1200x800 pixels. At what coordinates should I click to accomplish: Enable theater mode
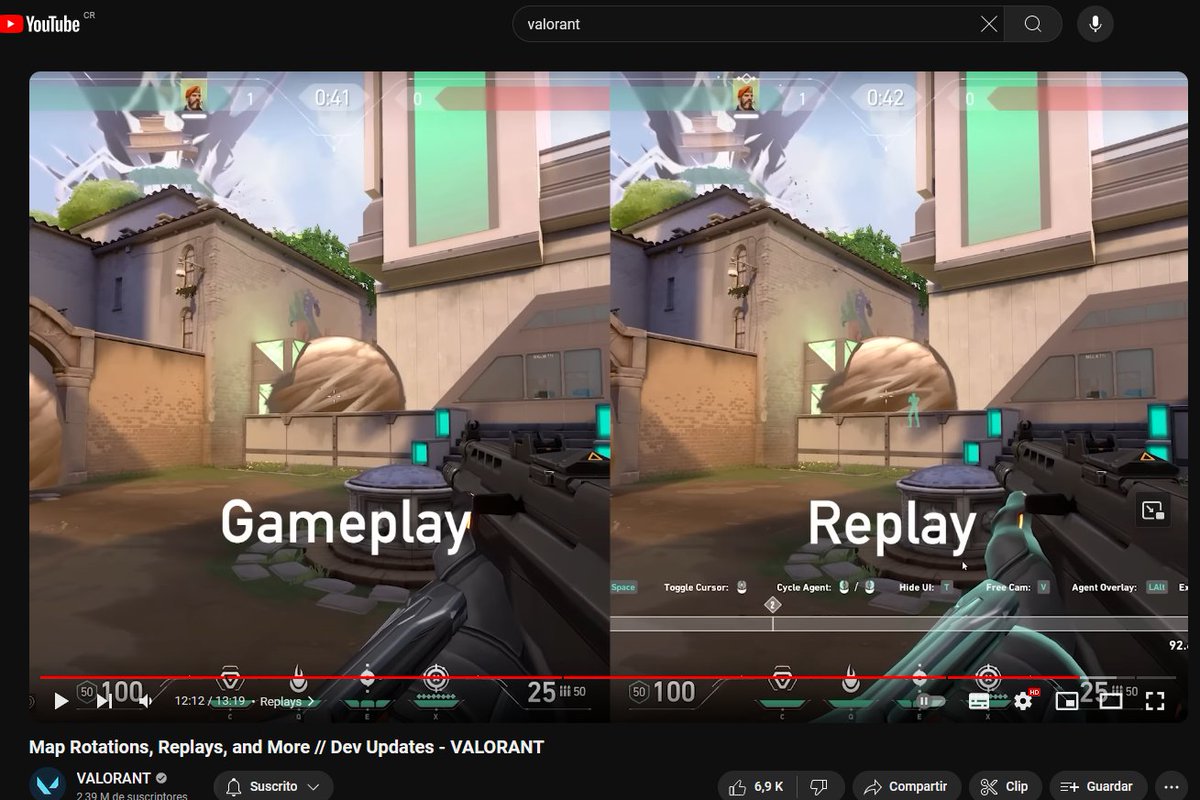(x=1110, y=701)
